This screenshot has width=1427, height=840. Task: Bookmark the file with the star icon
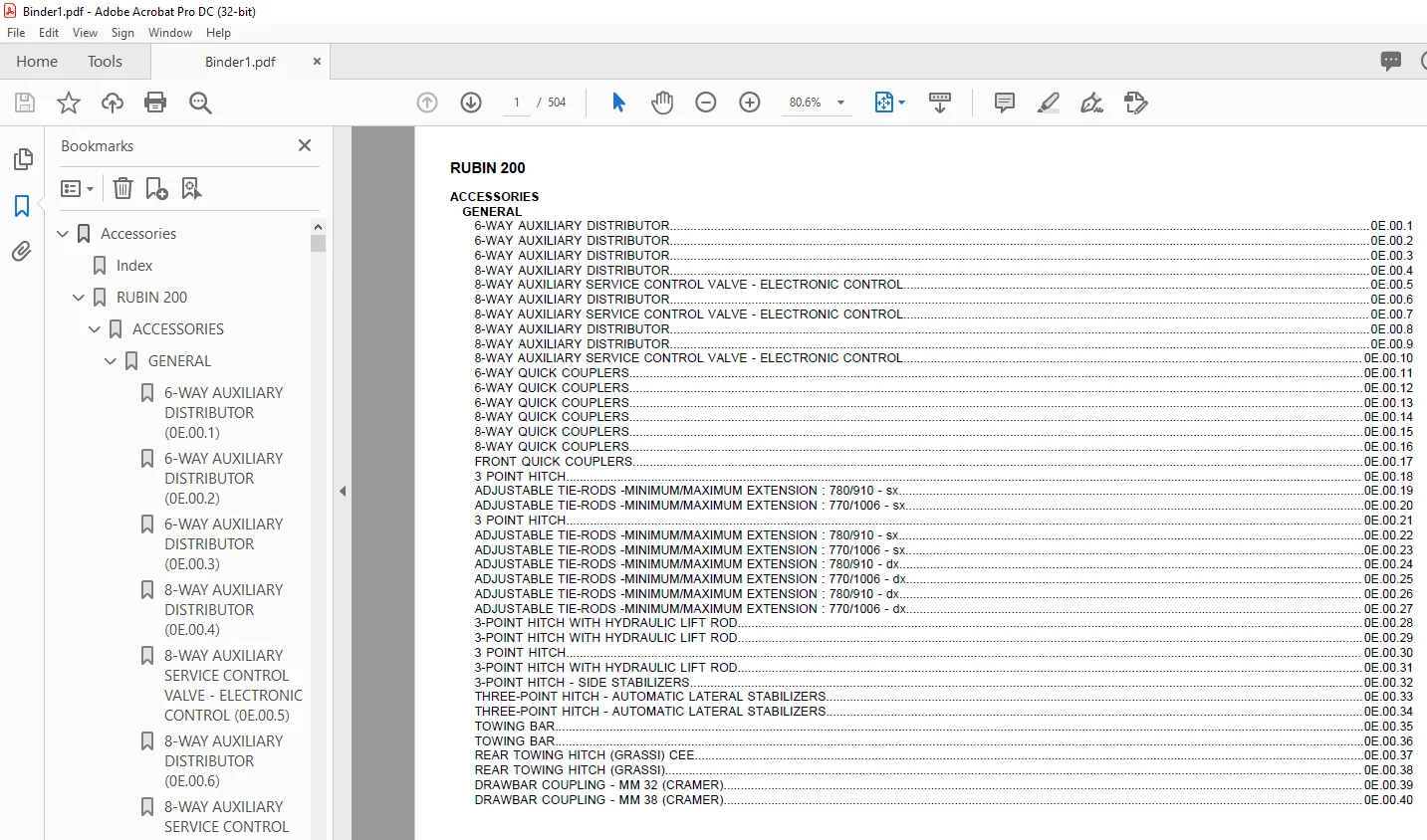(x=69, y=103)
